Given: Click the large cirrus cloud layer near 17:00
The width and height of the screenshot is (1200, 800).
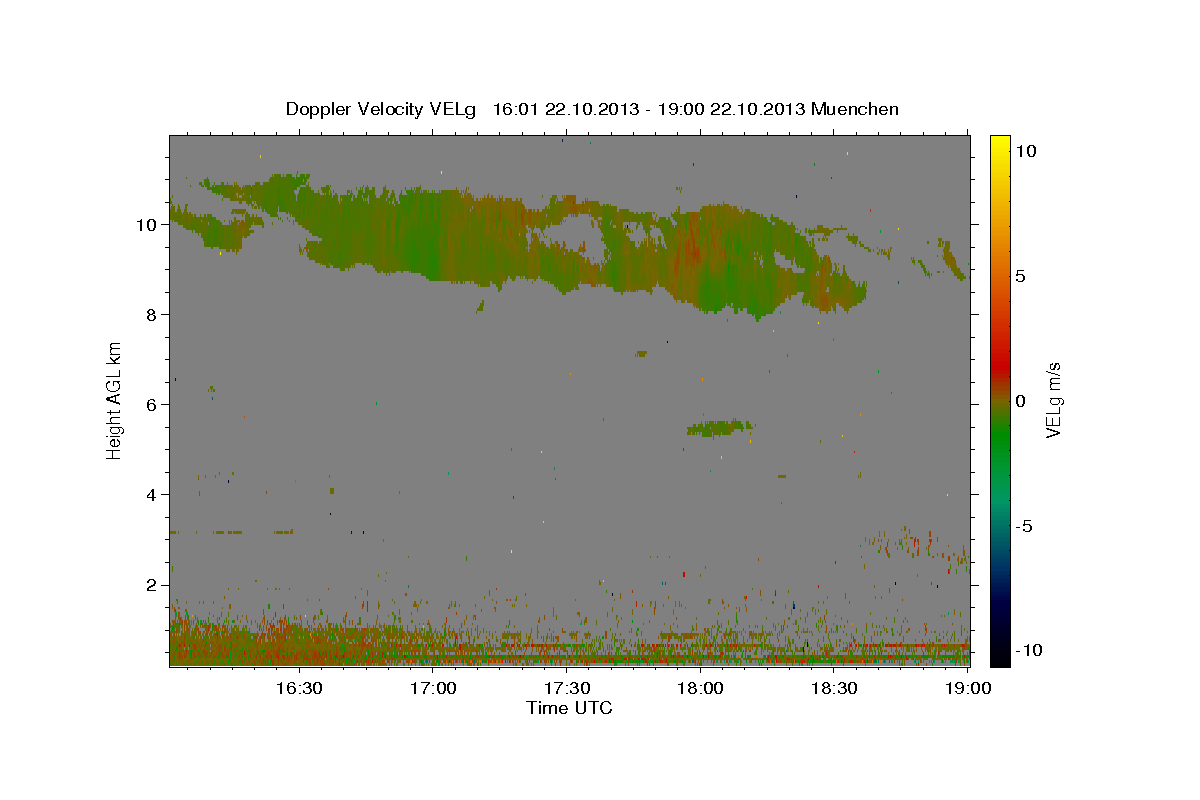Looking at the screenshot, I should point(430,235).
